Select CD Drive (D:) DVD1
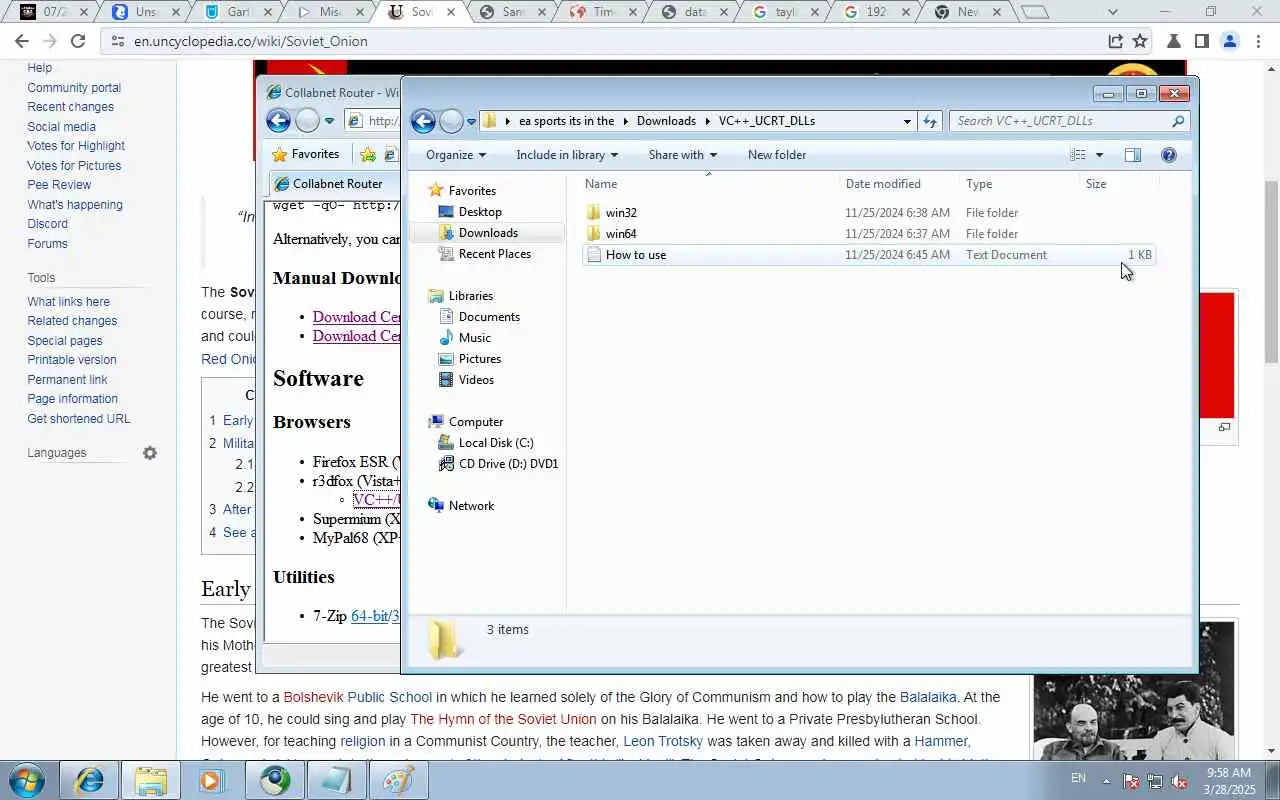The image size is (1280, 800). [508, 464]
